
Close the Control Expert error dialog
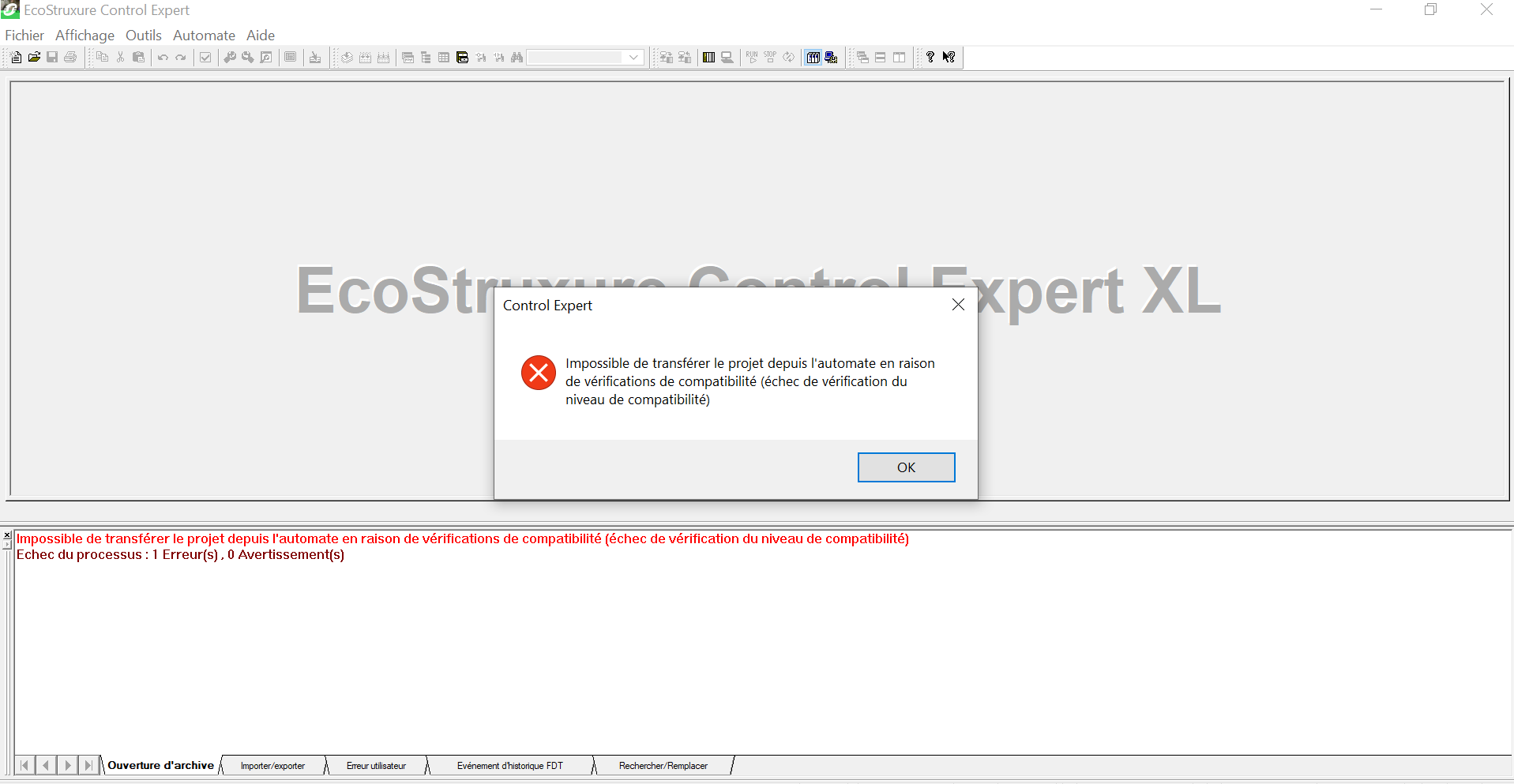pos(958,305)
